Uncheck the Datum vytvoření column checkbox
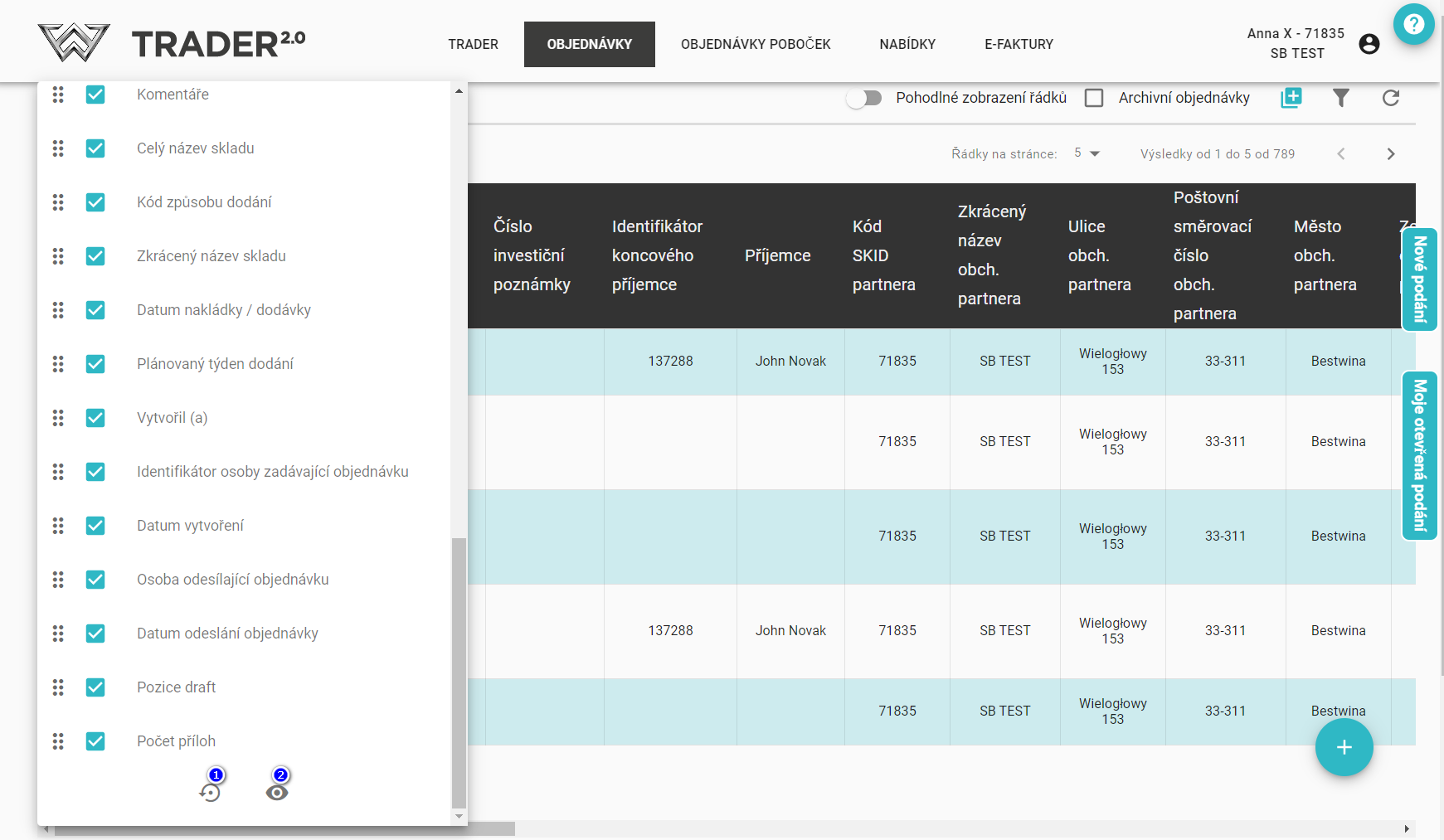Screen dimensions: 1444x840 95,526
